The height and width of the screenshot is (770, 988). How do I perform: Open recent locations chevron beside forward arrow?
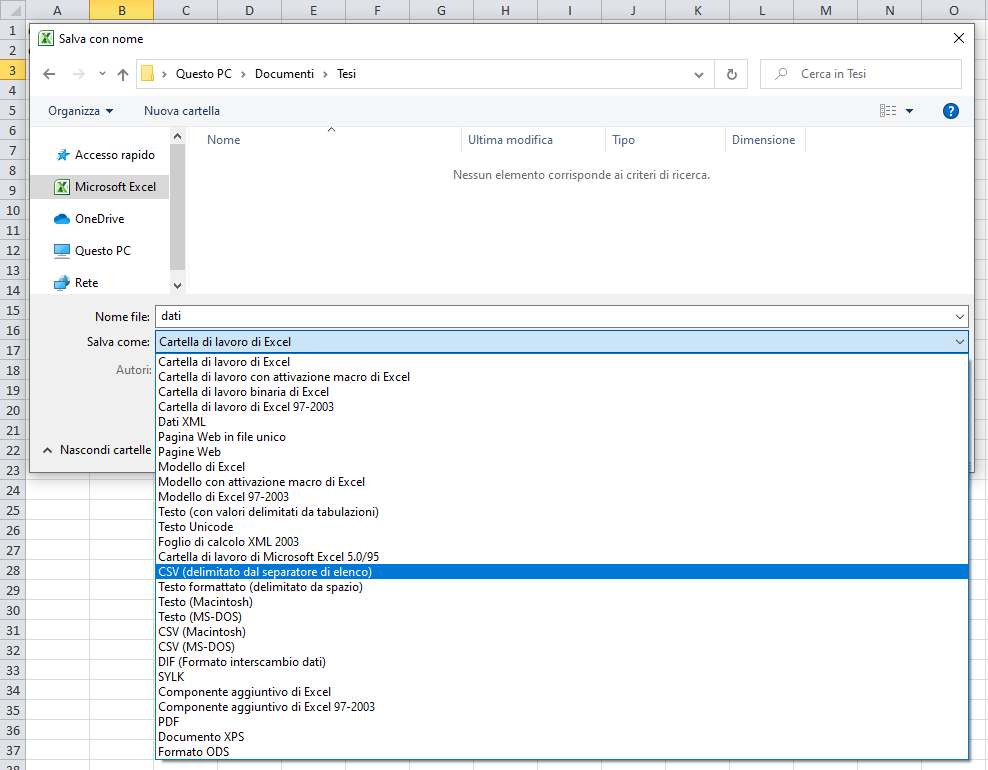click(102, 74)
